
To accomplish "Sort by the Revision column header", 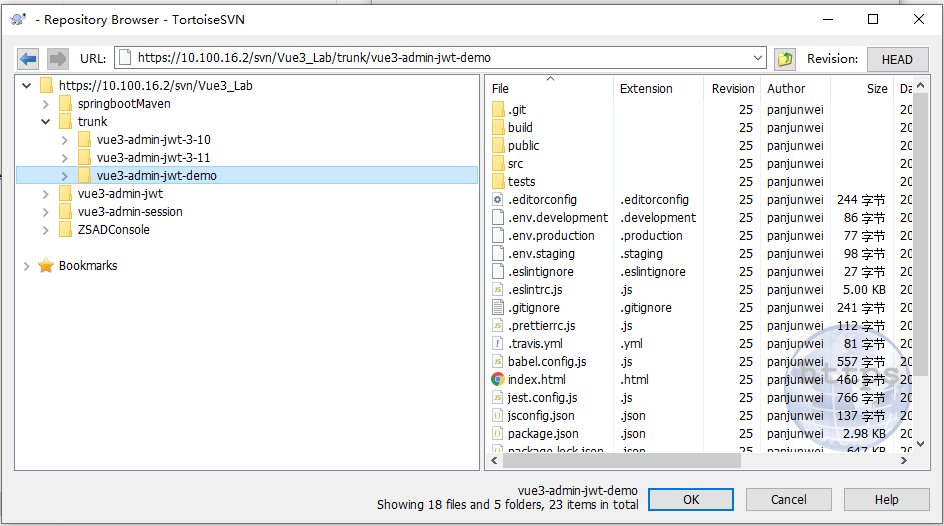I will [732, 88].
